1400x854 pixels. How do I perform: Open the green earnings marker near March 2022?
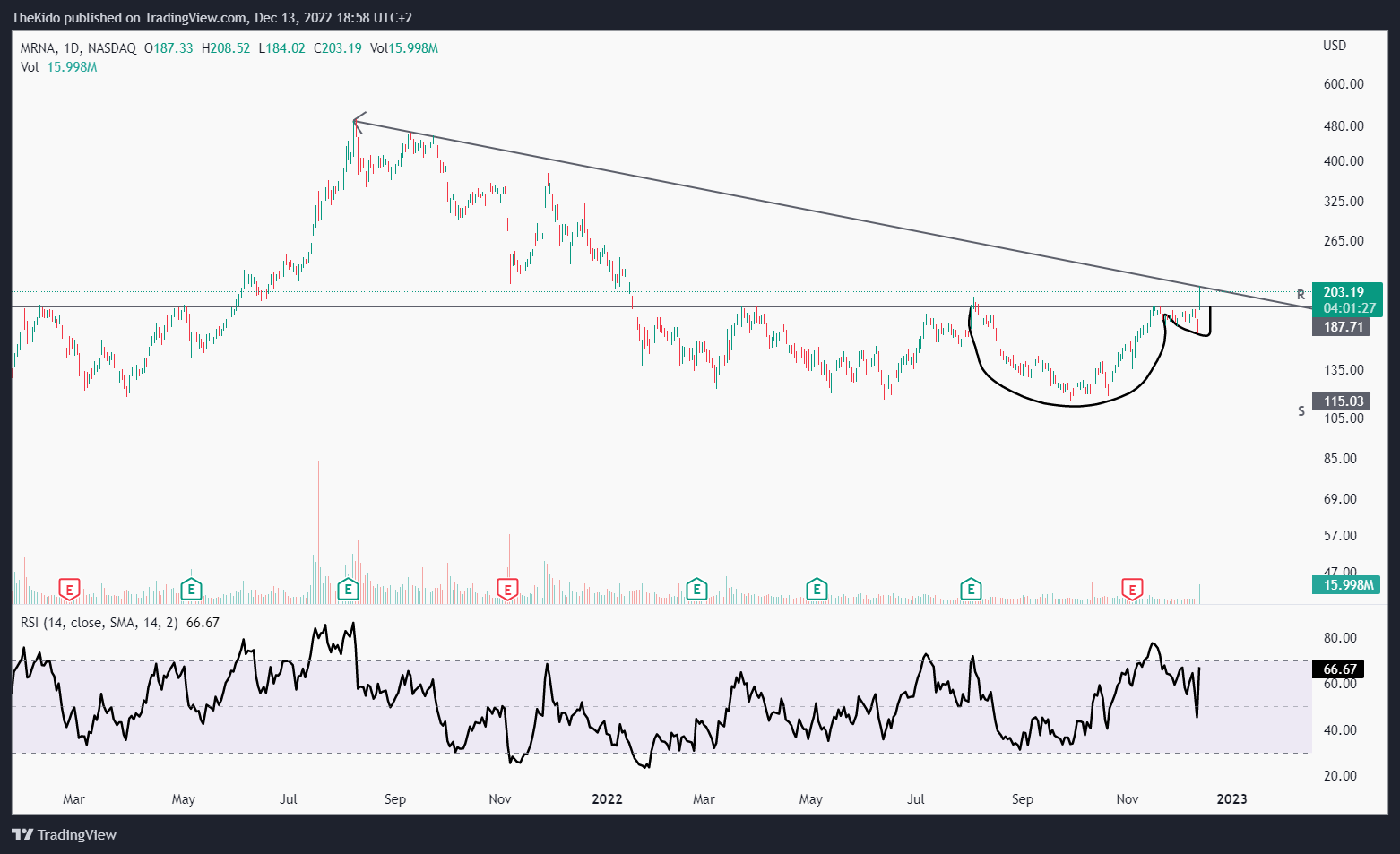click(696, 589)
